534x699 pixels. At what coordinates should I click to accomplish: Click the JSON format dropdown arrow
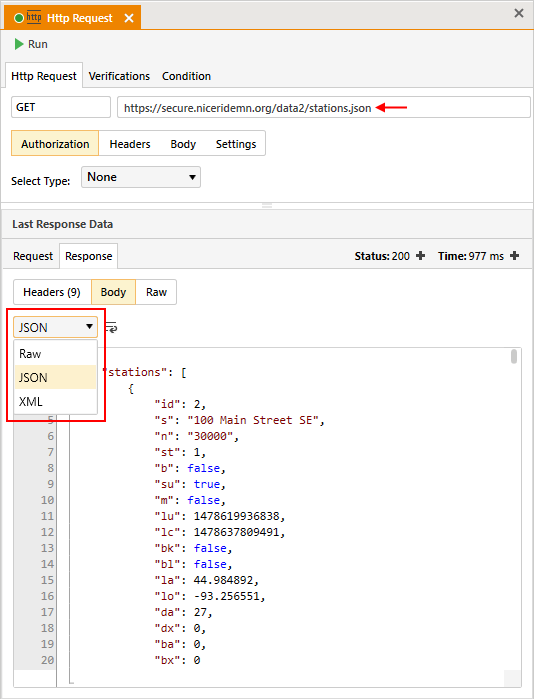[x=89, y=326]
